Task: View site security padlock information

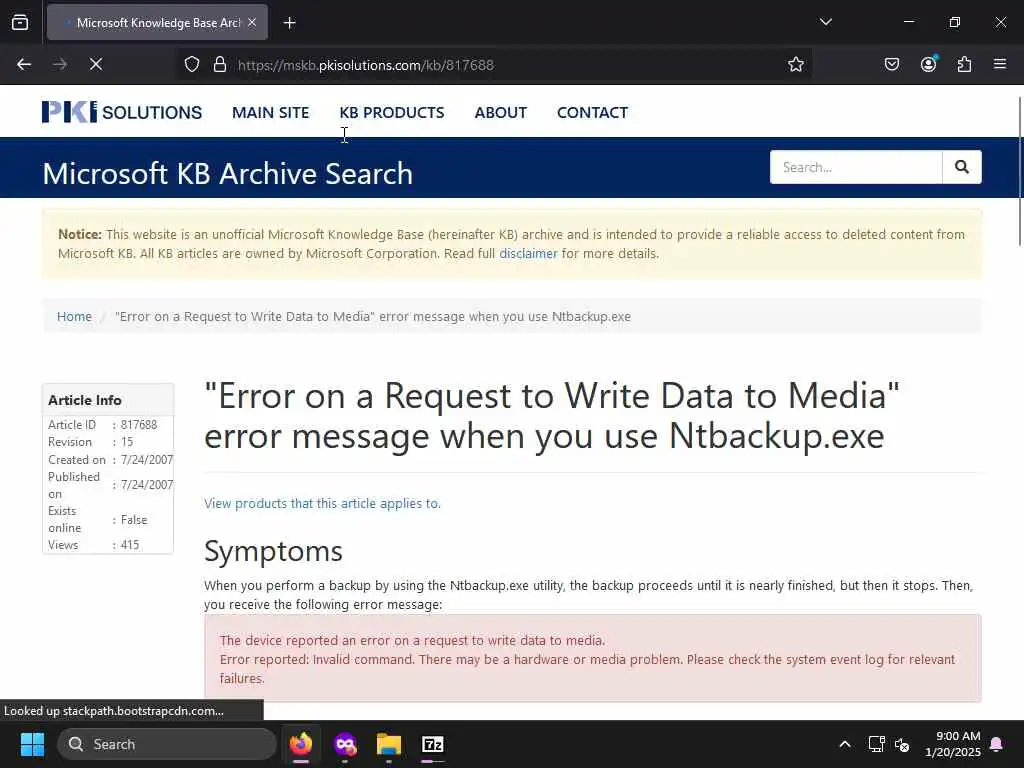Action: pos(220,65)
